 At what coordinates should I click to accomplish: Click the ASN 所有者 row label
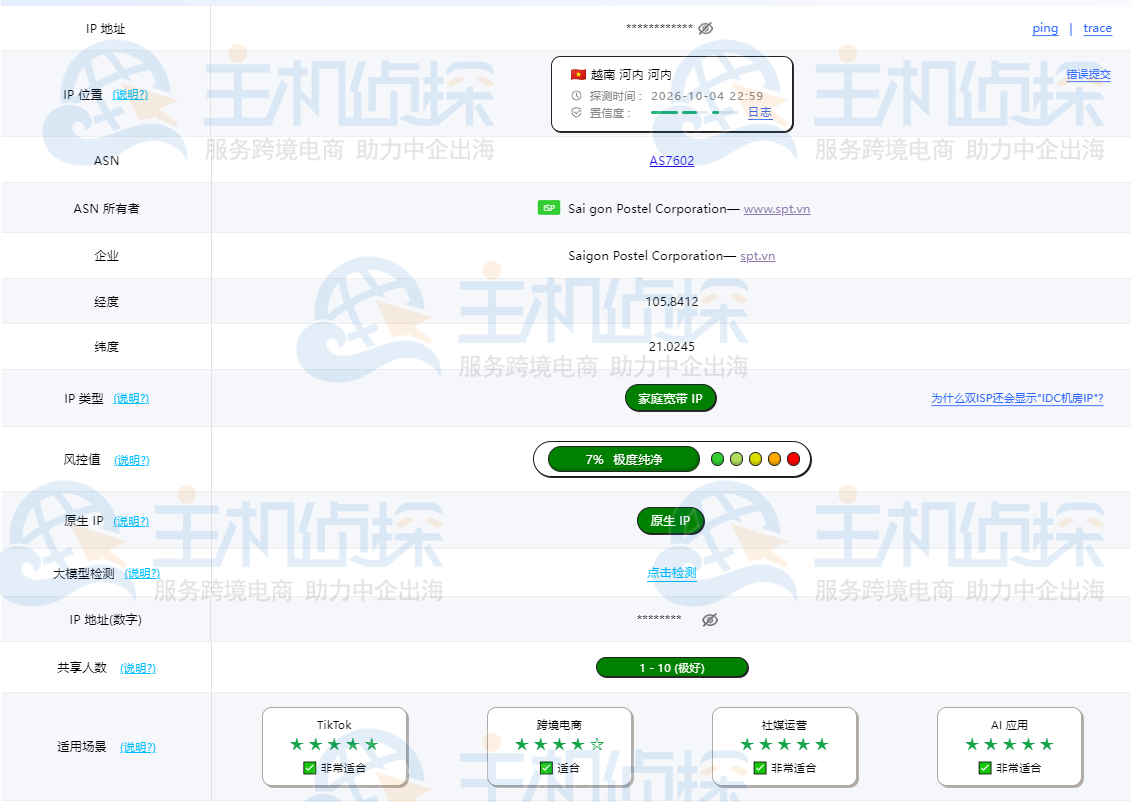point(106,208)
